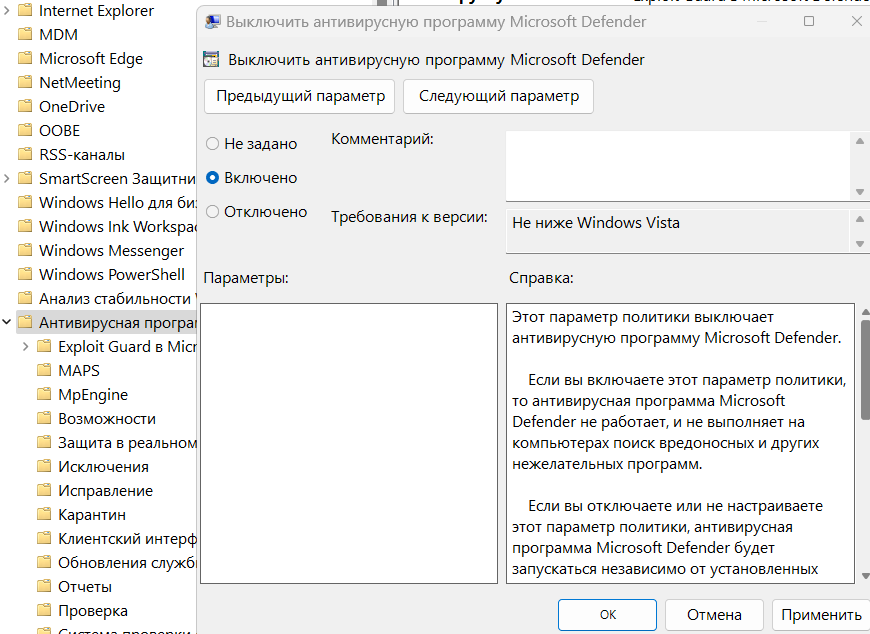This screenshot has width=870, height=634.
Task: Click the Windows PowerShell folder icon
Action: tap(25, 275)
